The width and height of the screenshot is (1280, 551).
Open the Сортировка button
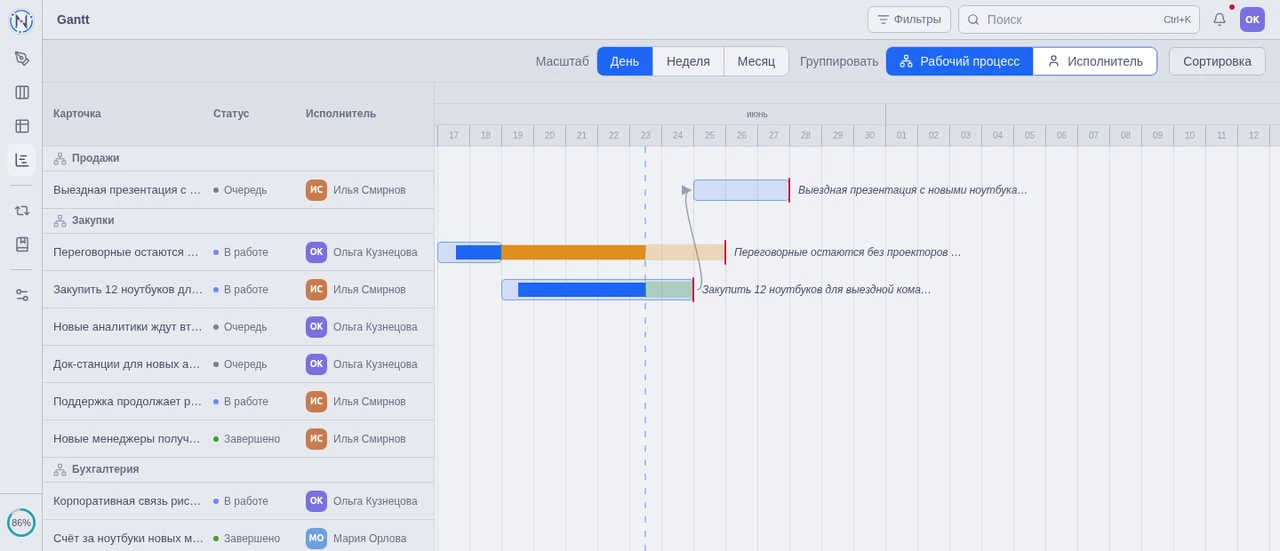pos(1217,61)
